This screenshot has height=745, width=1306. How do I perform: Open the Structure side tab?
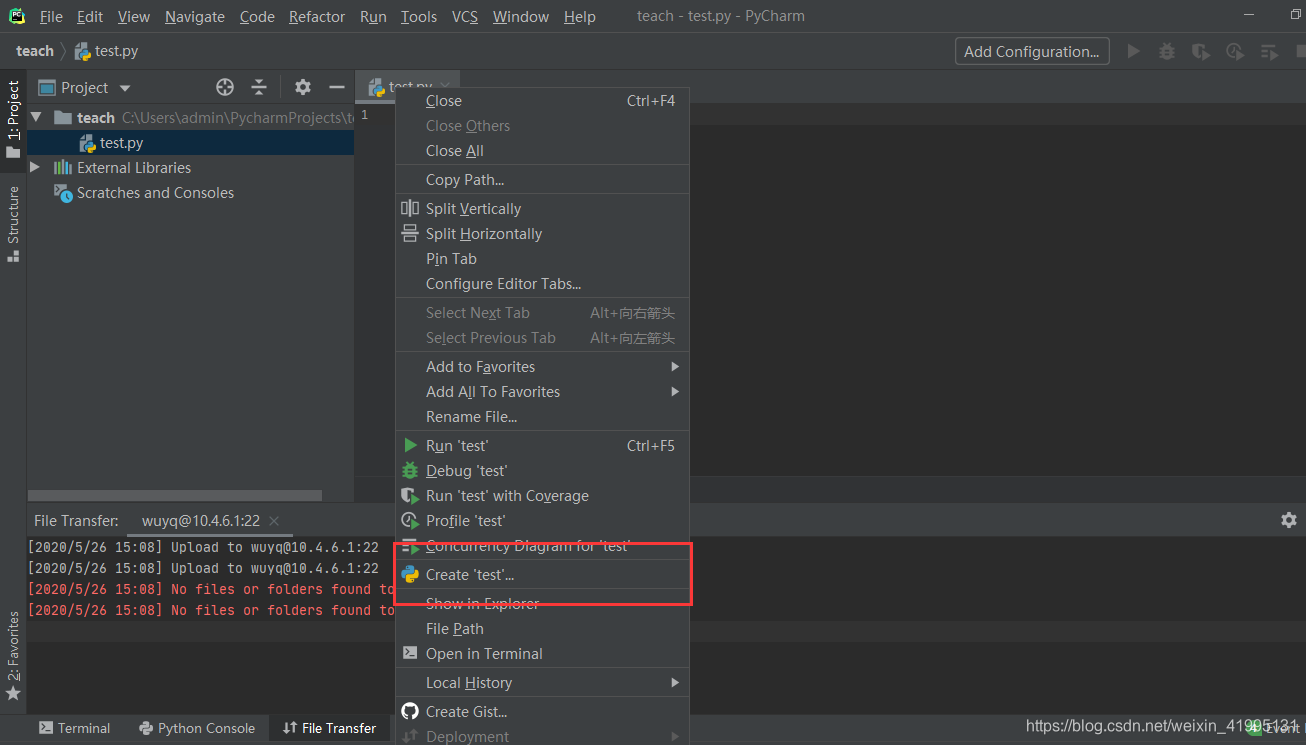point(13,223)
